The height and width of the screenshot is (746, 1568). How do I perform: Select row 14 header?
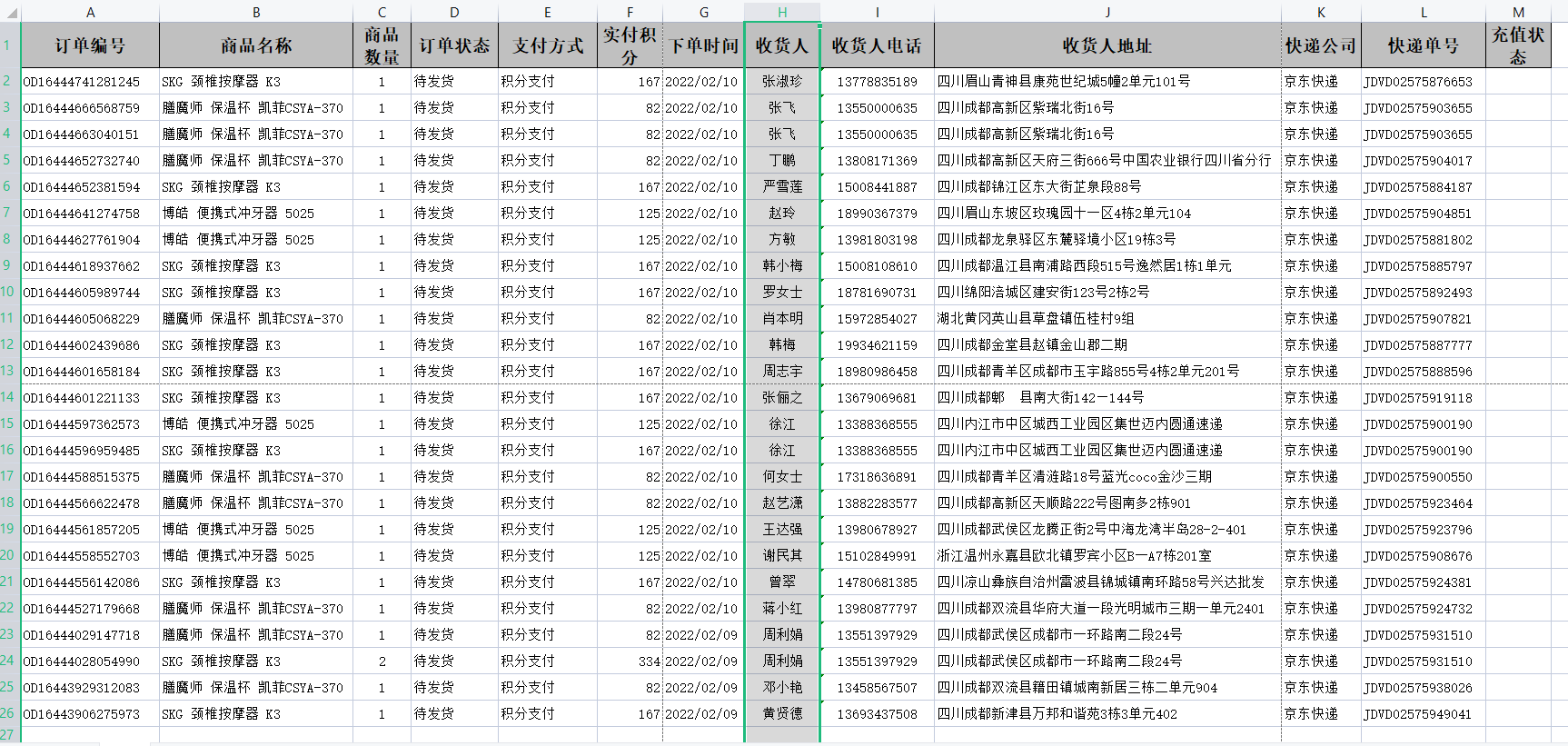click(9, 397)
